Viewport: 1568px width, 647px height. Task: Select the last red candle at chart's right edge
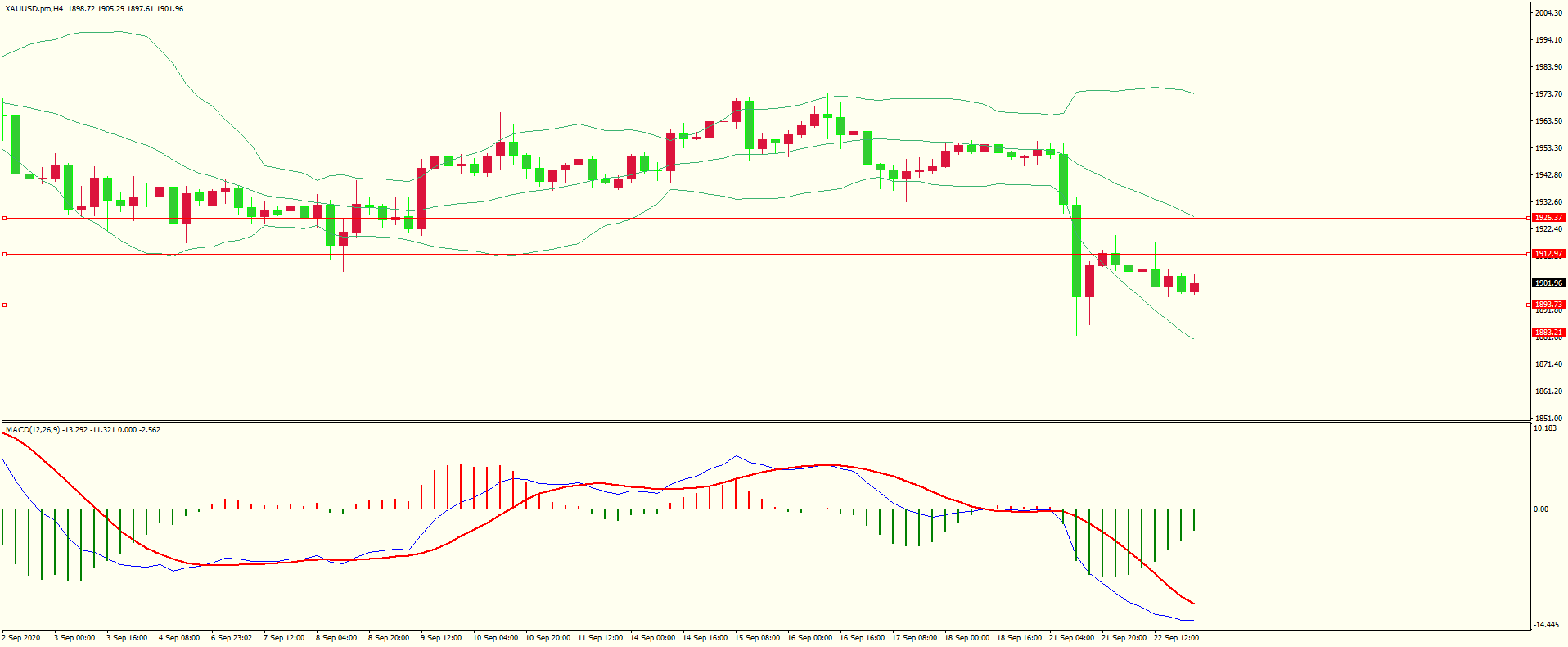[x=1194, y=287]
